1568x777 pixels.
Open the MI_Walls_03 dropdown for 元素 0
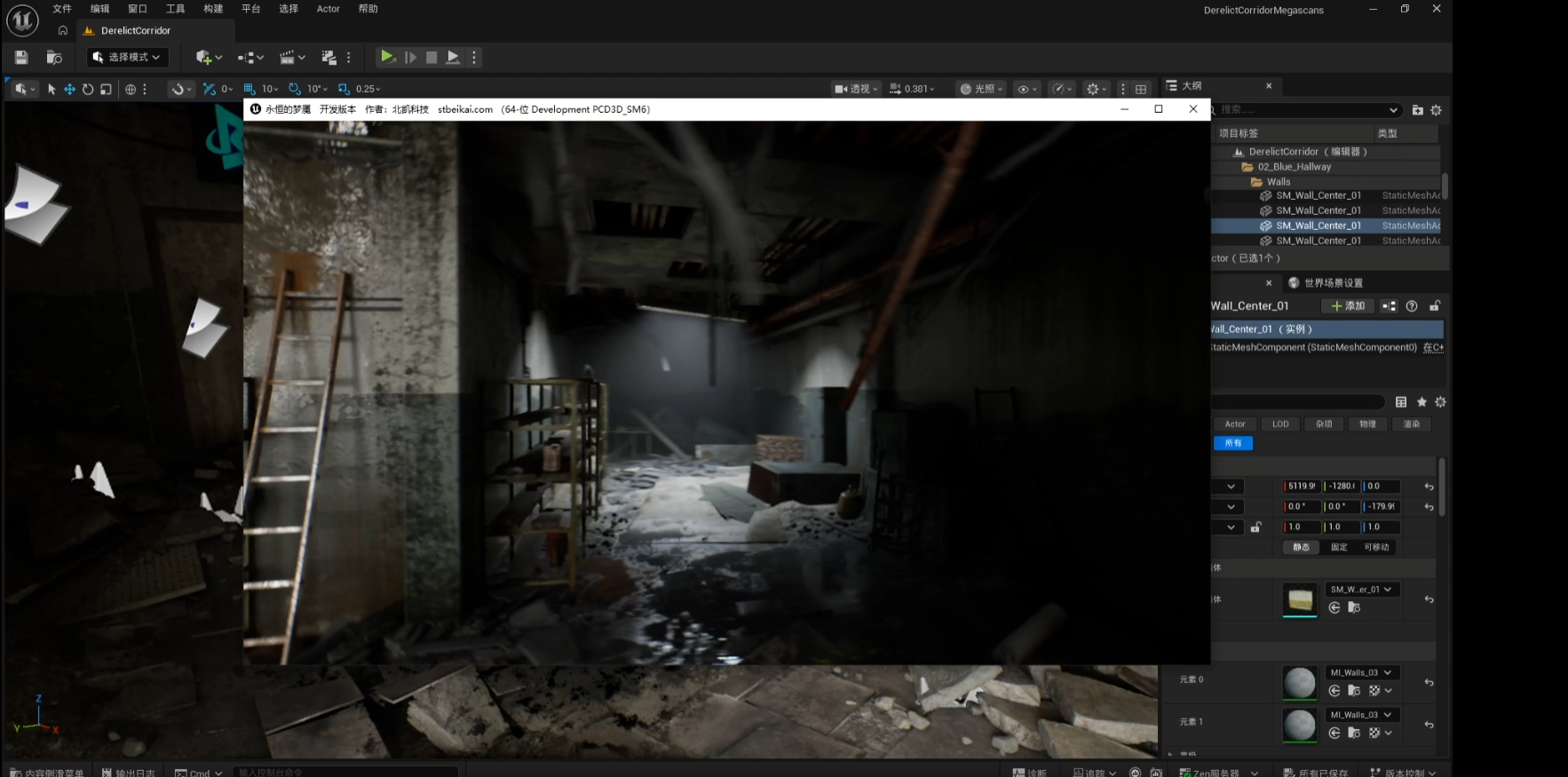point(1362,673)
